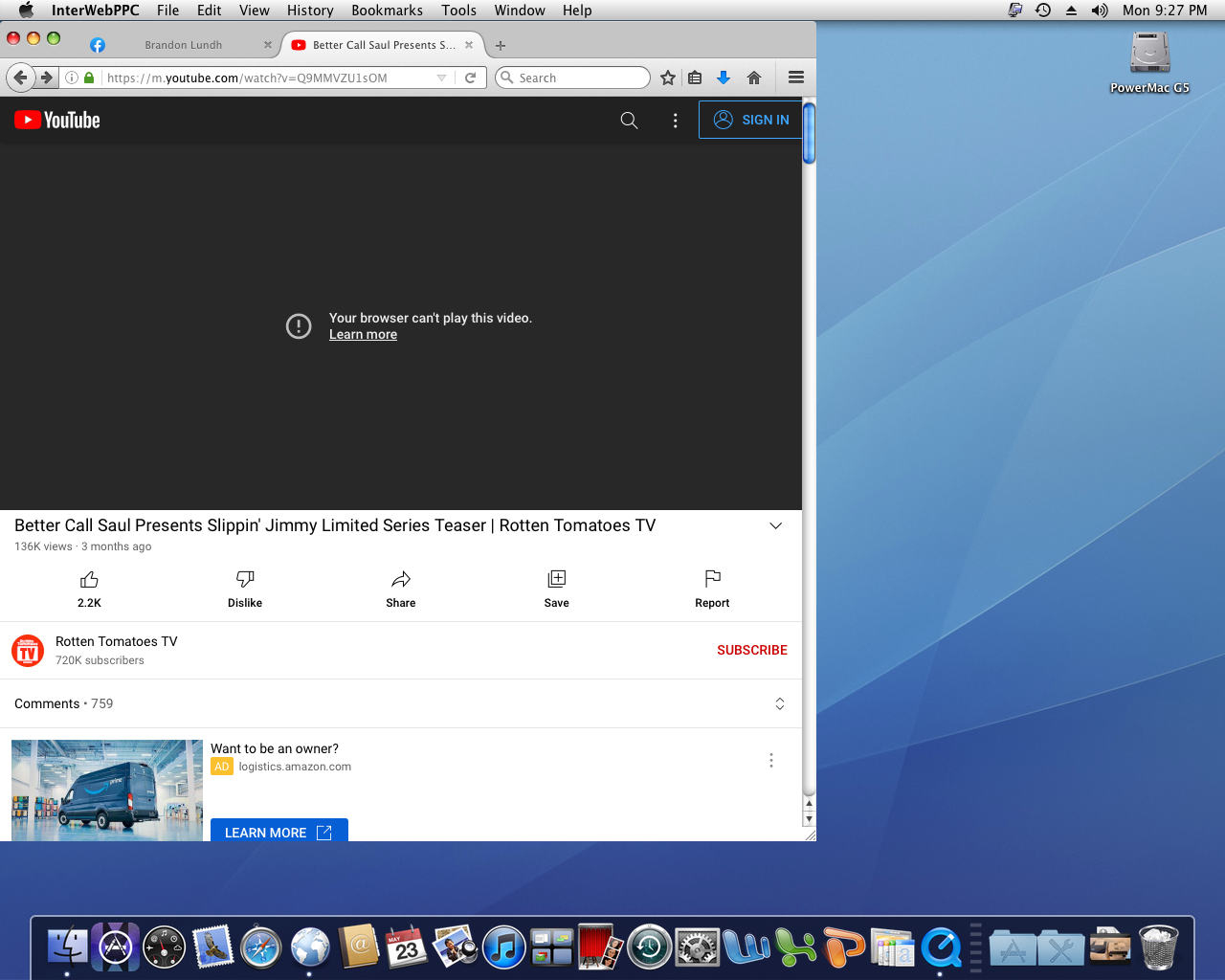Screen dimensions: 1225x980
Task: Open iCal from the Dock
Action: pyautogui.click(x=407, y=947)
